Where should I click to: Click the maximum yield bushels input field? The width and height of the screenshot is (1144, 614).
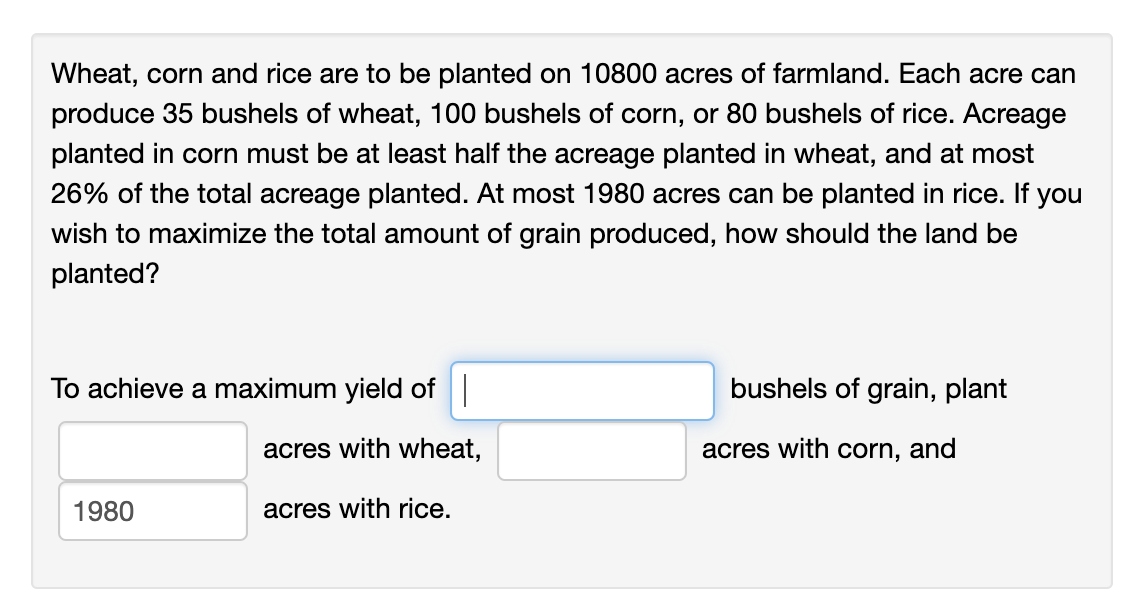(x=583, y=390)
